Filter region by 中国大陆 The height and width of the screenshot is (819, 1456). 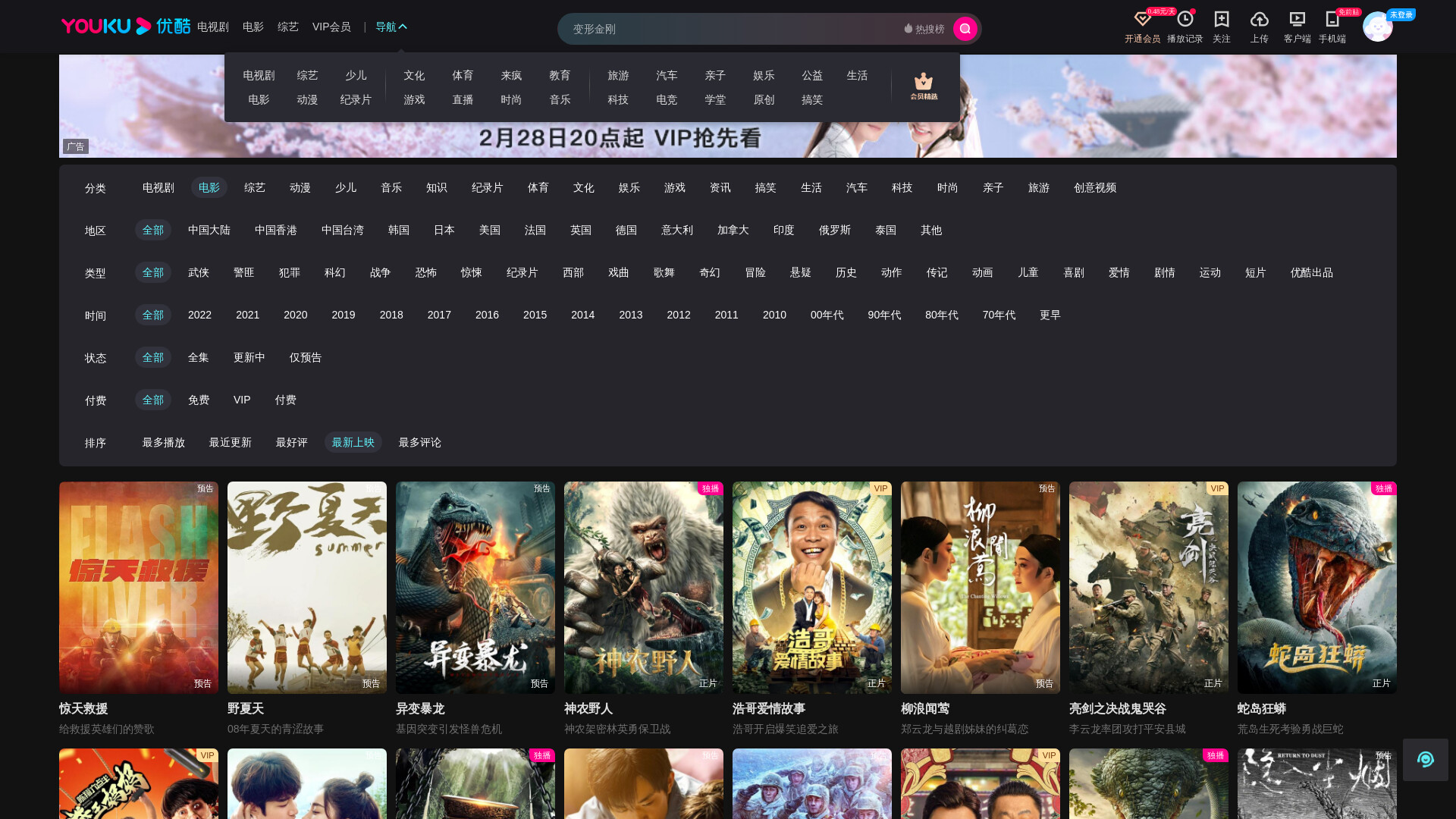(209, 230)
